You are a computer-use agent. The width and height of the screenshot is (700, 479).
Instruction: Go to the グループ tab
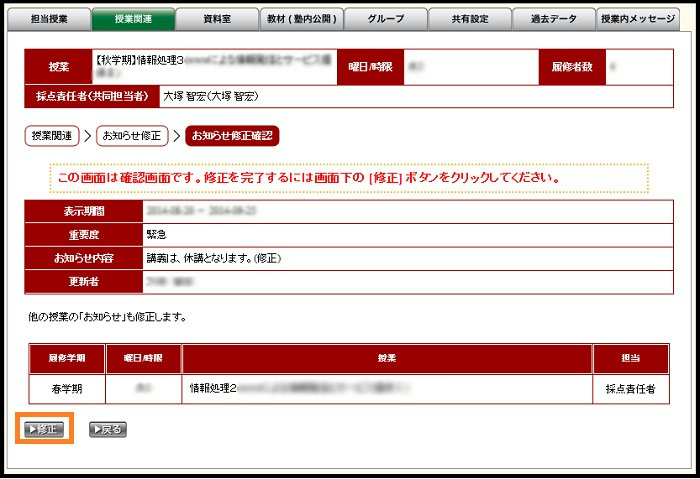(x=385, y=19)
